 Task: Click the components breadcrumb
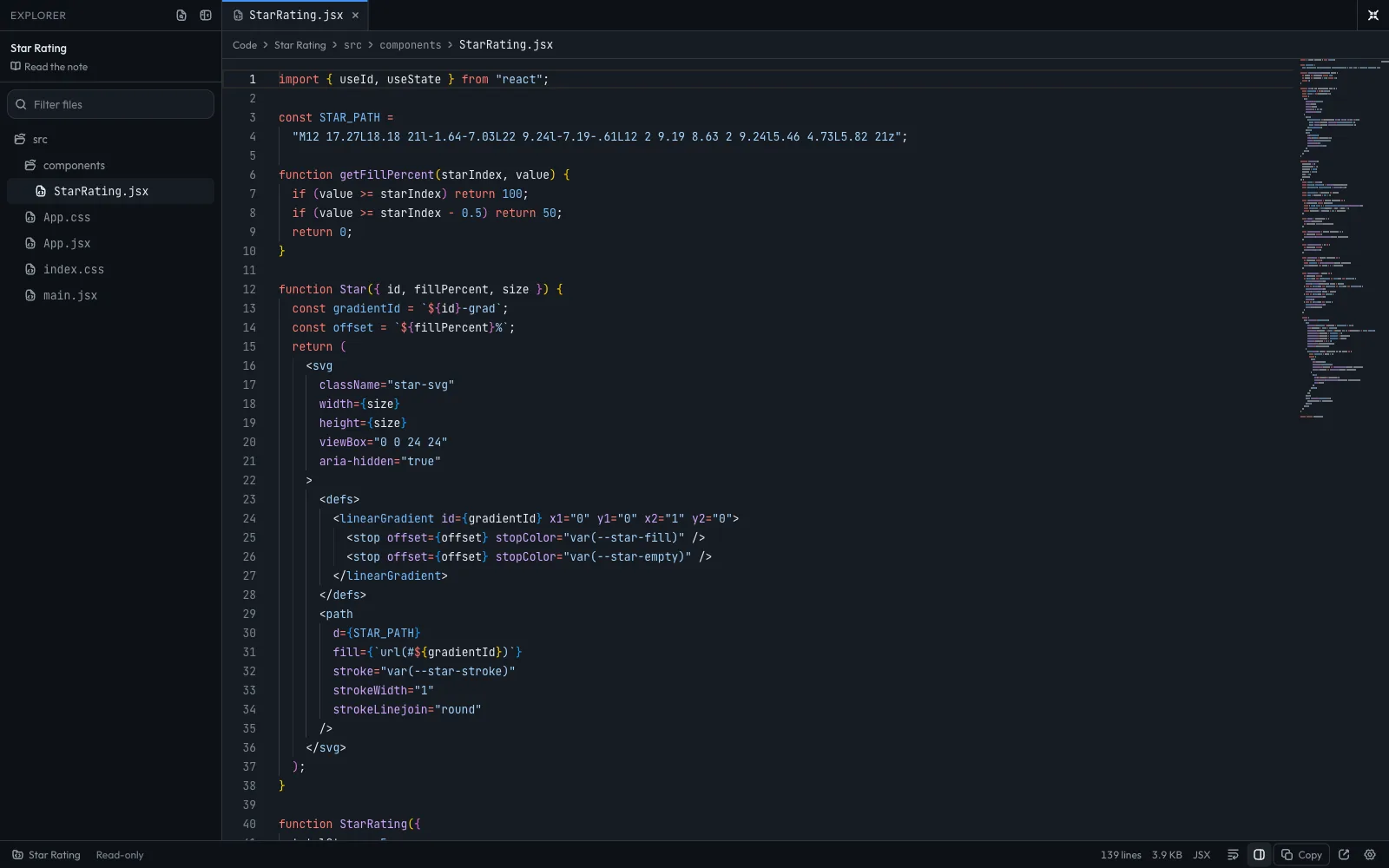coord(411,45)
